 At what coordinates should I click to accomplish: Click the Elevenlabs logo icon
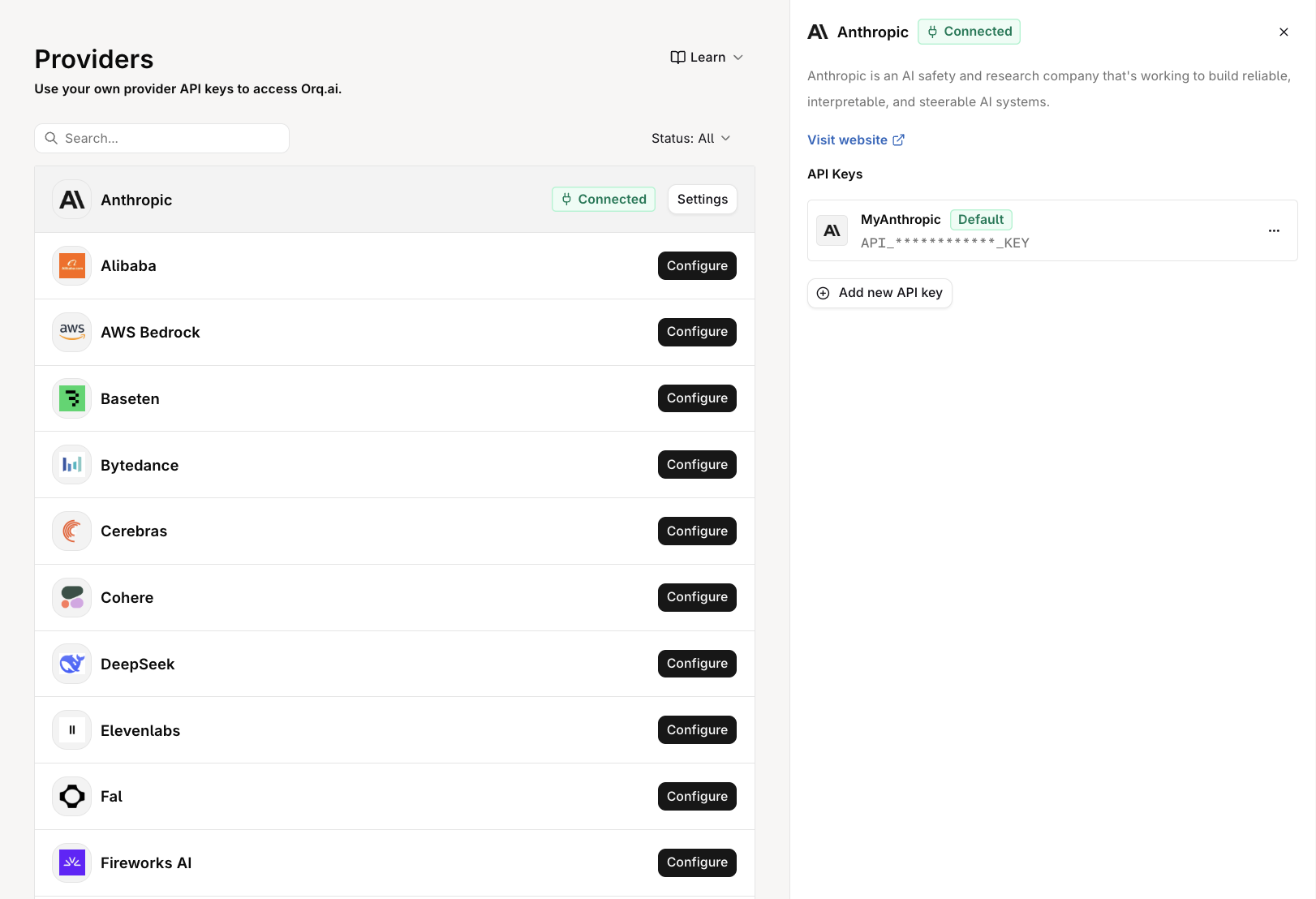pos(72,730)
